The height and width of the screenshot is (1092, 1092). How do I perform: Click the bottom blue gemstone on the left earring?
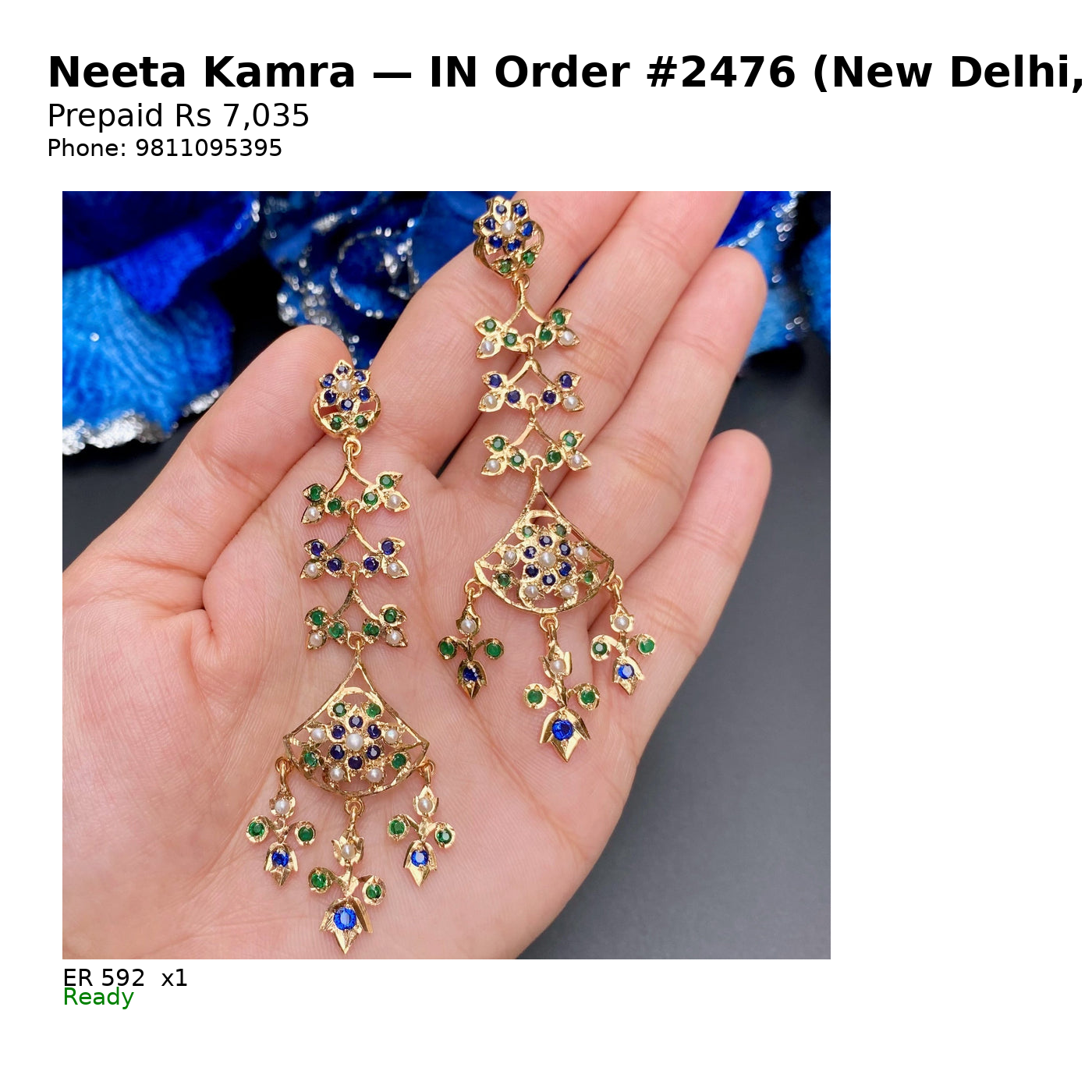tap(344, 917)
